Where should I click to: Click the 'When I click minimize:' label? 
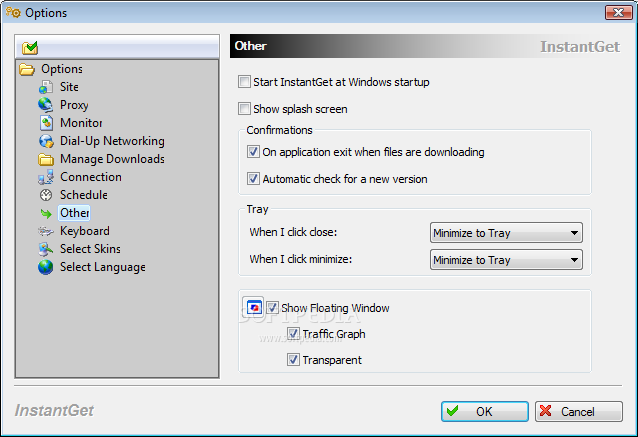click(300, 259)
